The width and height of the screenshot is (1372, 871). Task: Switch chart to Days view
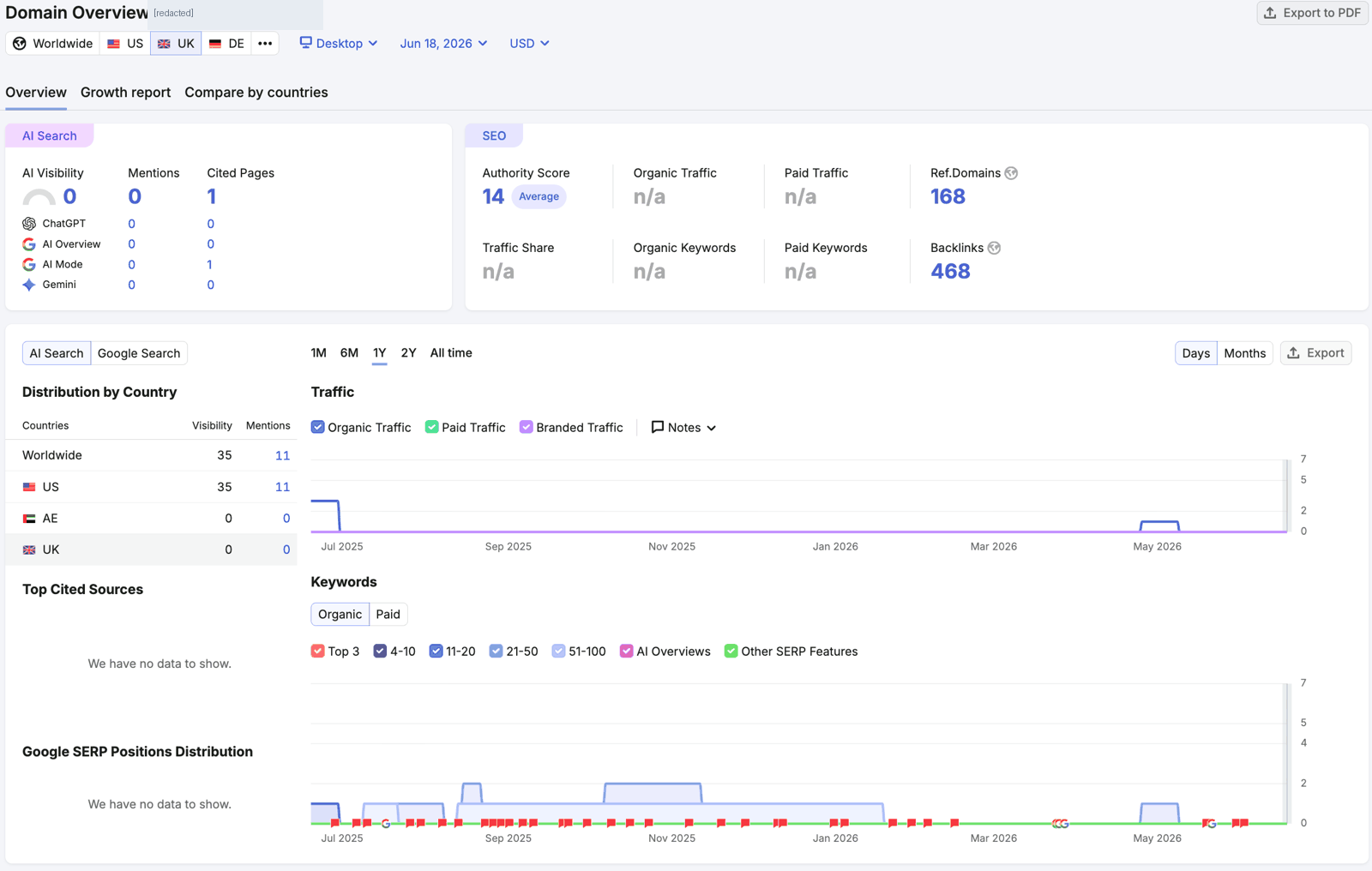tap(1195, 353)
